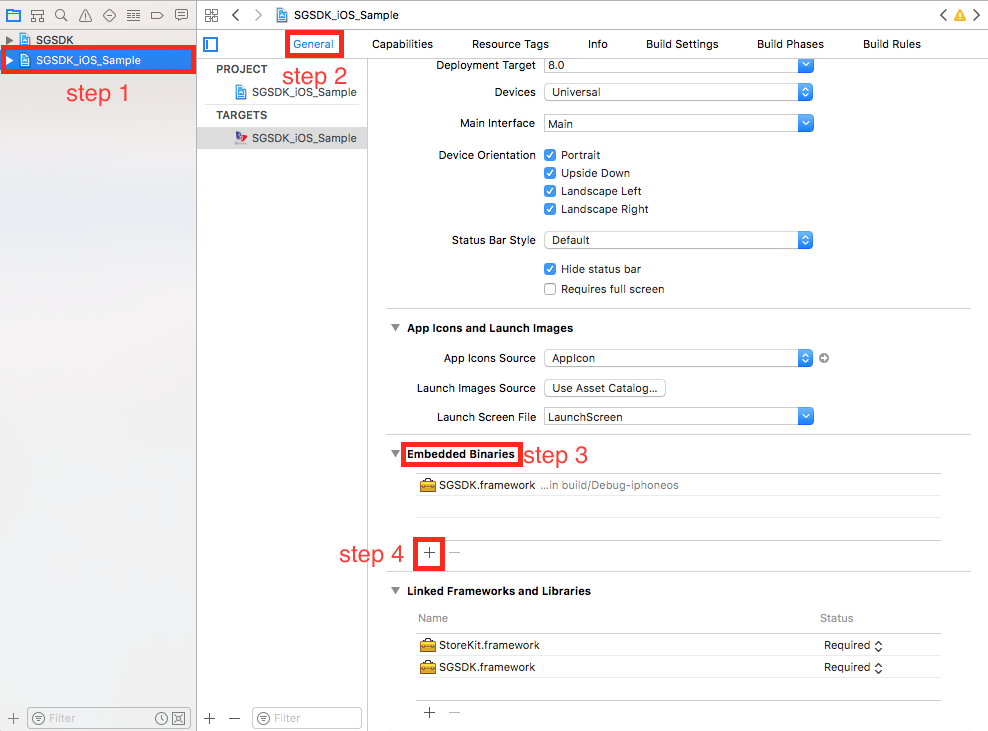Go forward in editor history
This screenshot has width=988, height=731.
pyautogui.click(x=258, y=15)
